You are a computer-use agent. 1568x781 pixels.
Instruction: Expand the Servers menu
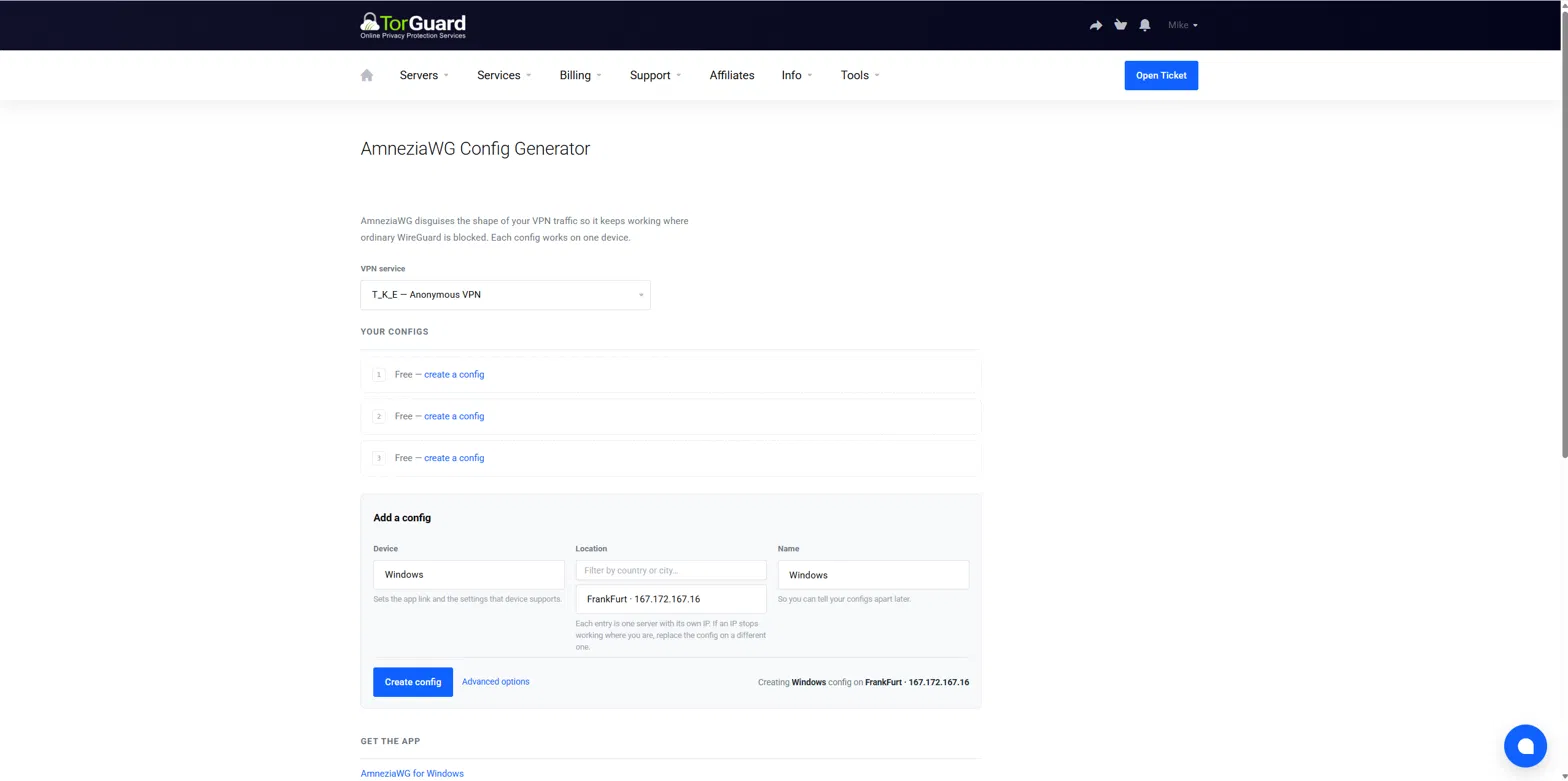click(424, 75)
